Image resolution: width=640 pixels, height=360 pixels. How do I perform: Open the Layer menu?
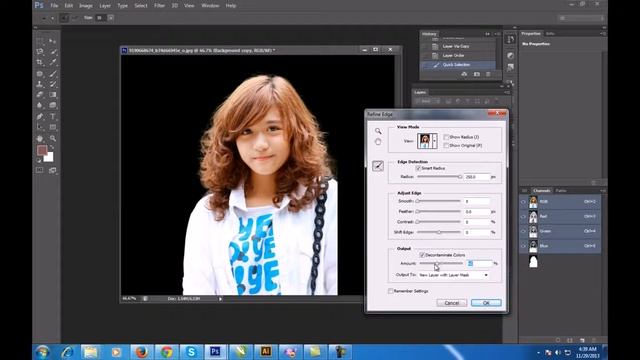pos(105,6)
